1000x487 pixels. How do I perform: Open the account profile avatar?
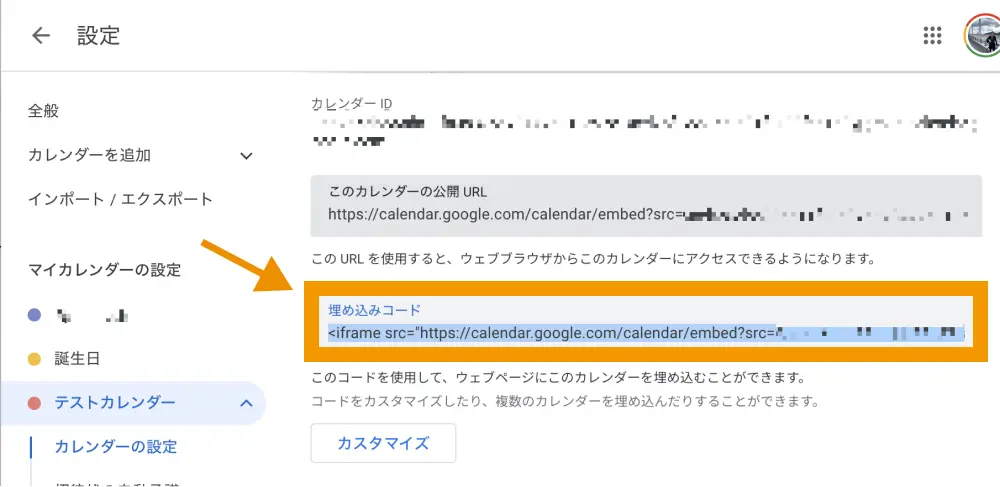pyautogui.click(x=982, y=36)
